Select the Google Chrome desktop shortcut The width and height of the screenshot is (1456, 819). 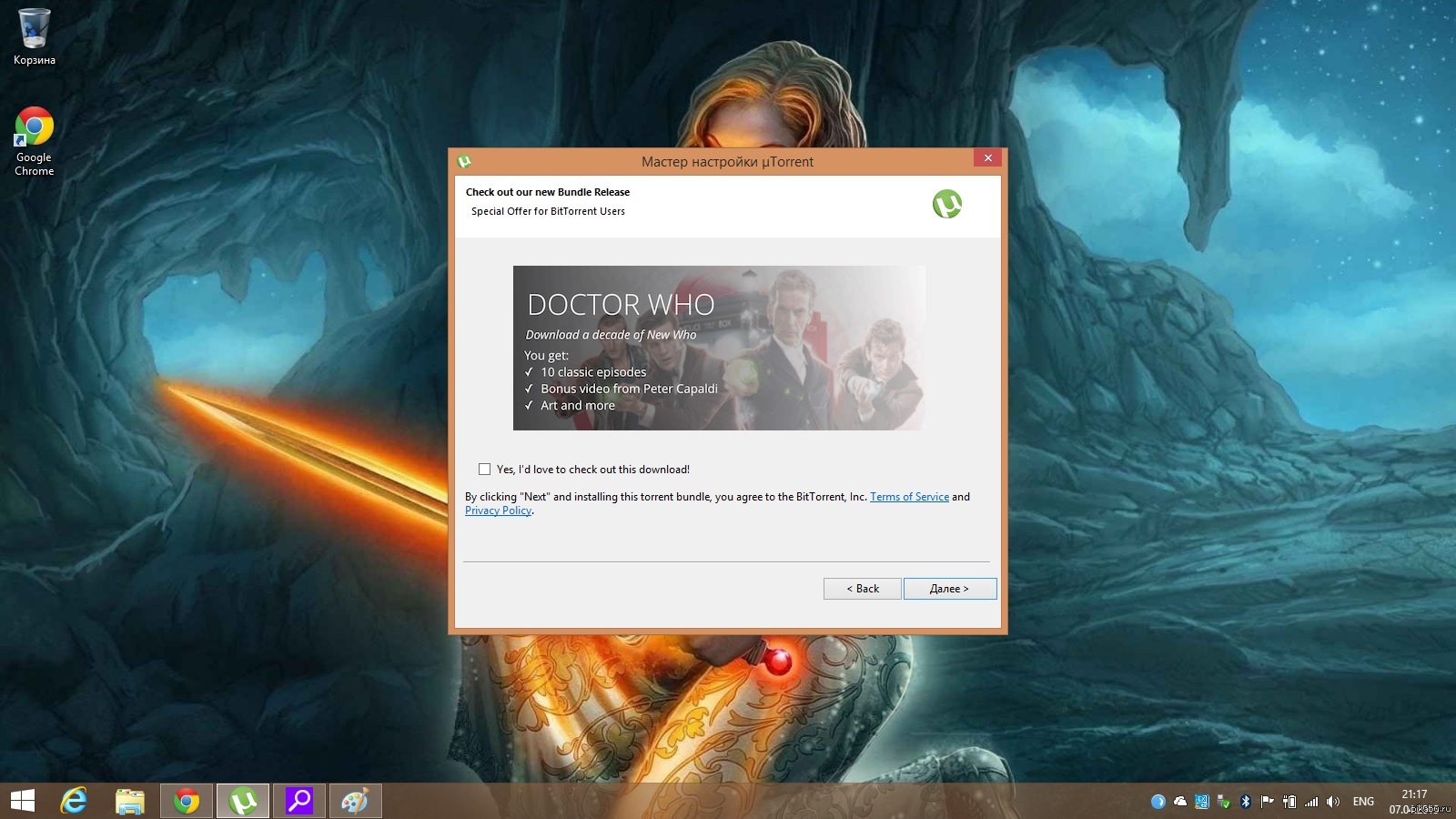click(x=34, y=141)
